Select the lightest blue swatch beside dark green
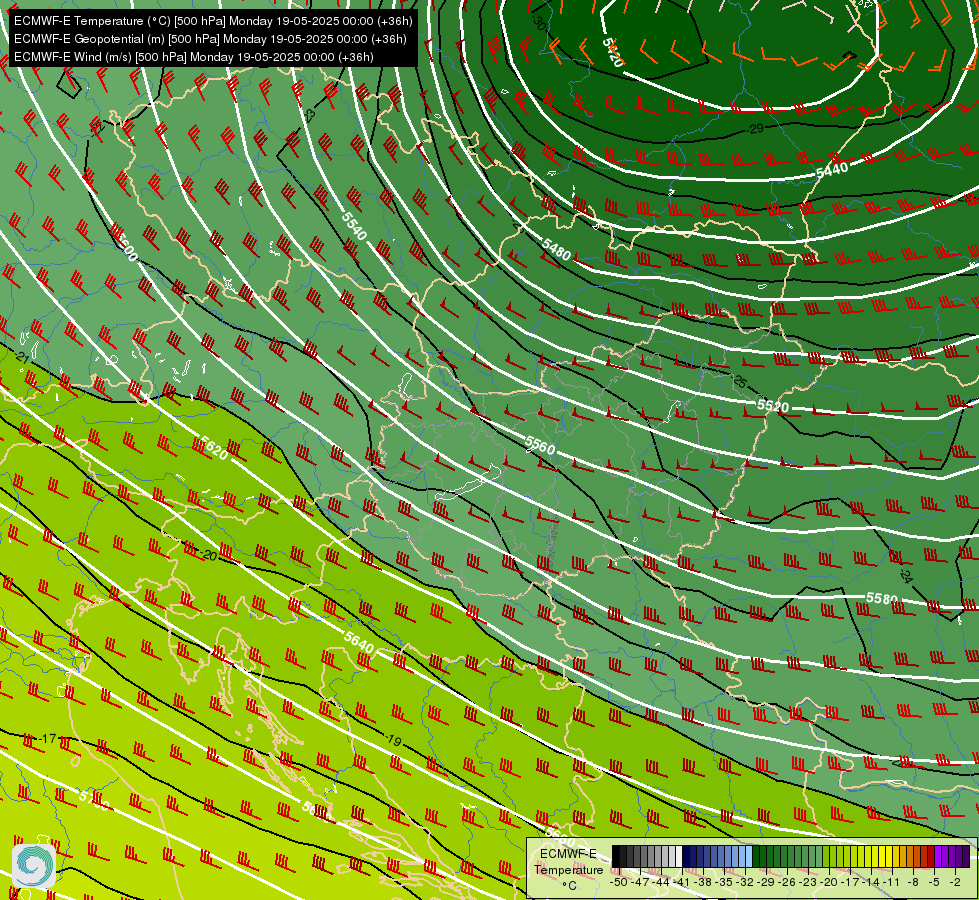This screenshot has width=979, height=900. tap(749, 856)
